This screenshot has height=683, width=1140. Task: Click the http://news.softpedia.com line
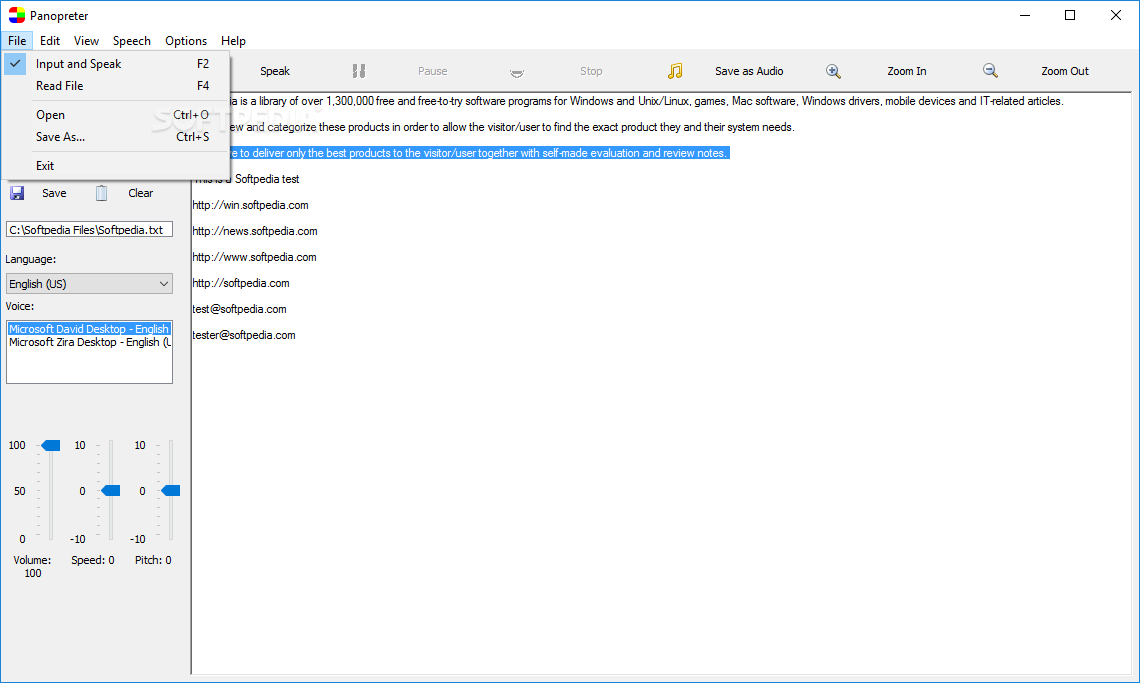254,231
